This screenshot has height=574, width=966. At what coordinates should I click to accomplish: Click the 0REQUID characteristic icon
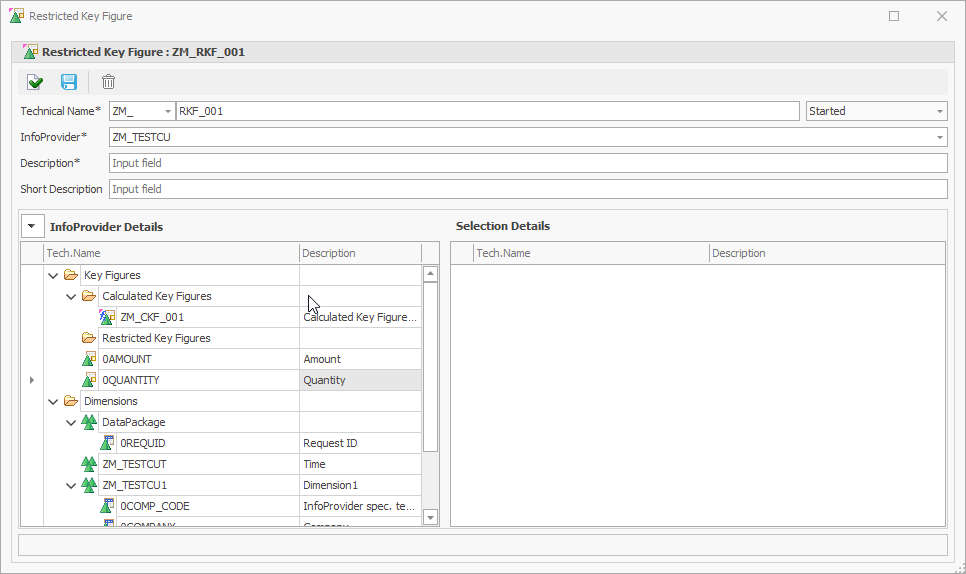pos(107,443)
